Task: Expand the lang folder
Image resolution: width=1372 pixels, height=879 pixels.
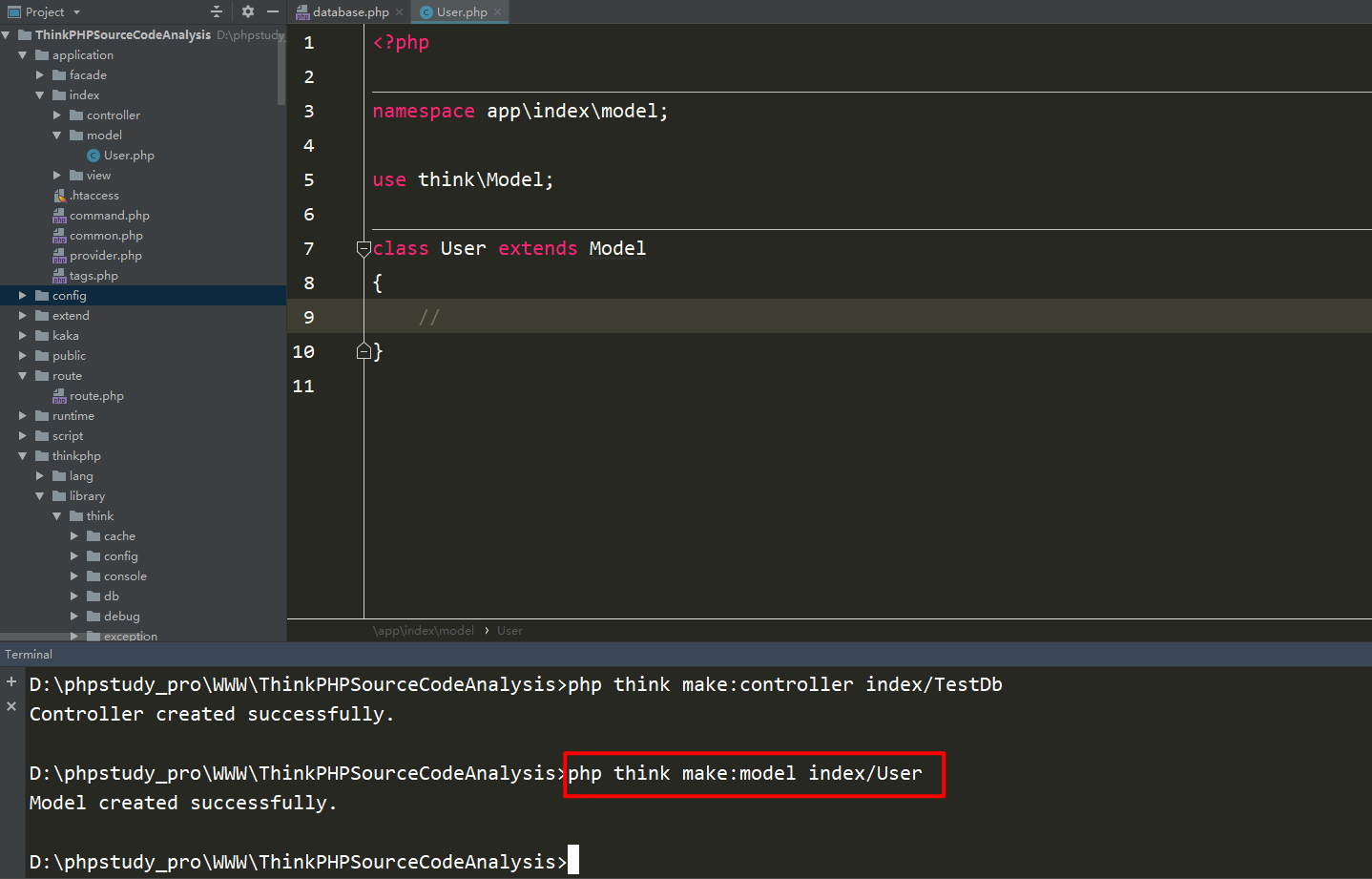Action: click(40, 476)
